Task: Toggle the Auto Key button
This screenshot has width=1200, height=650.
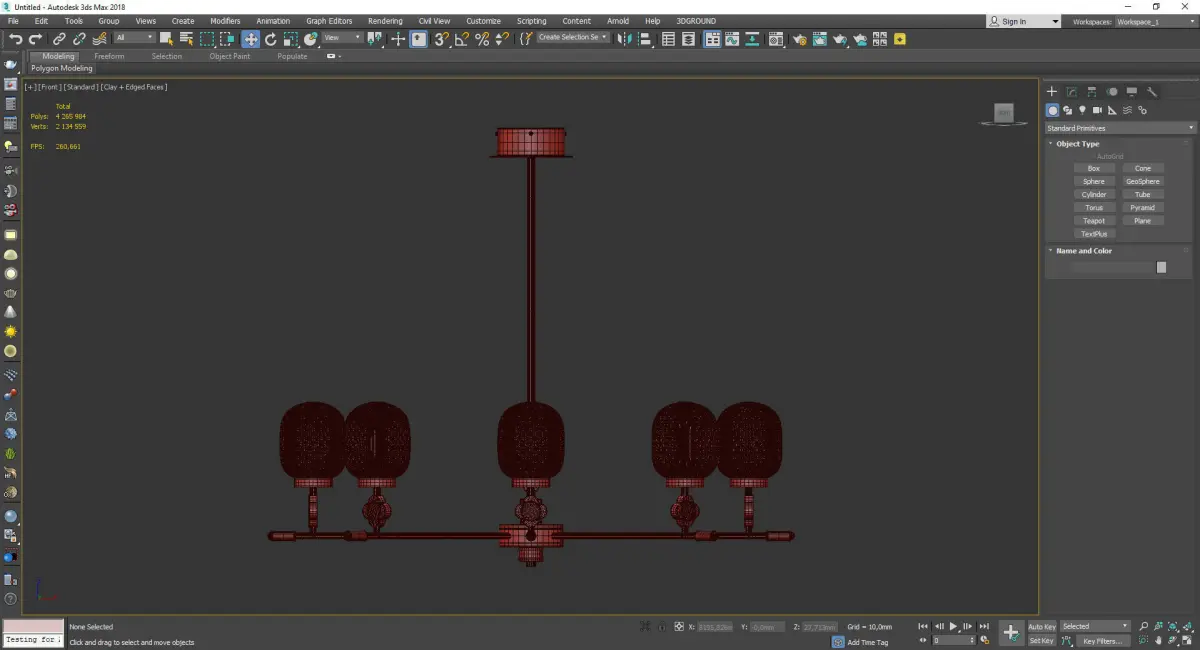Action: tap(1042, 627)
